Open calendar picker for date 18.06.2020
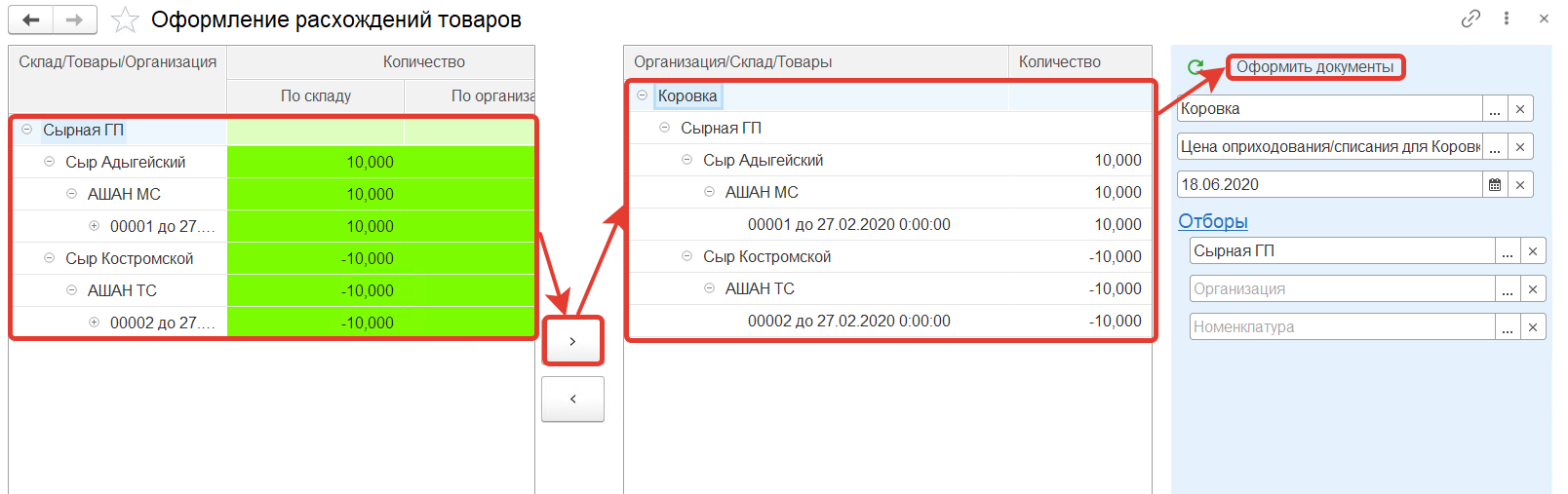 (x=1495, y=185)
